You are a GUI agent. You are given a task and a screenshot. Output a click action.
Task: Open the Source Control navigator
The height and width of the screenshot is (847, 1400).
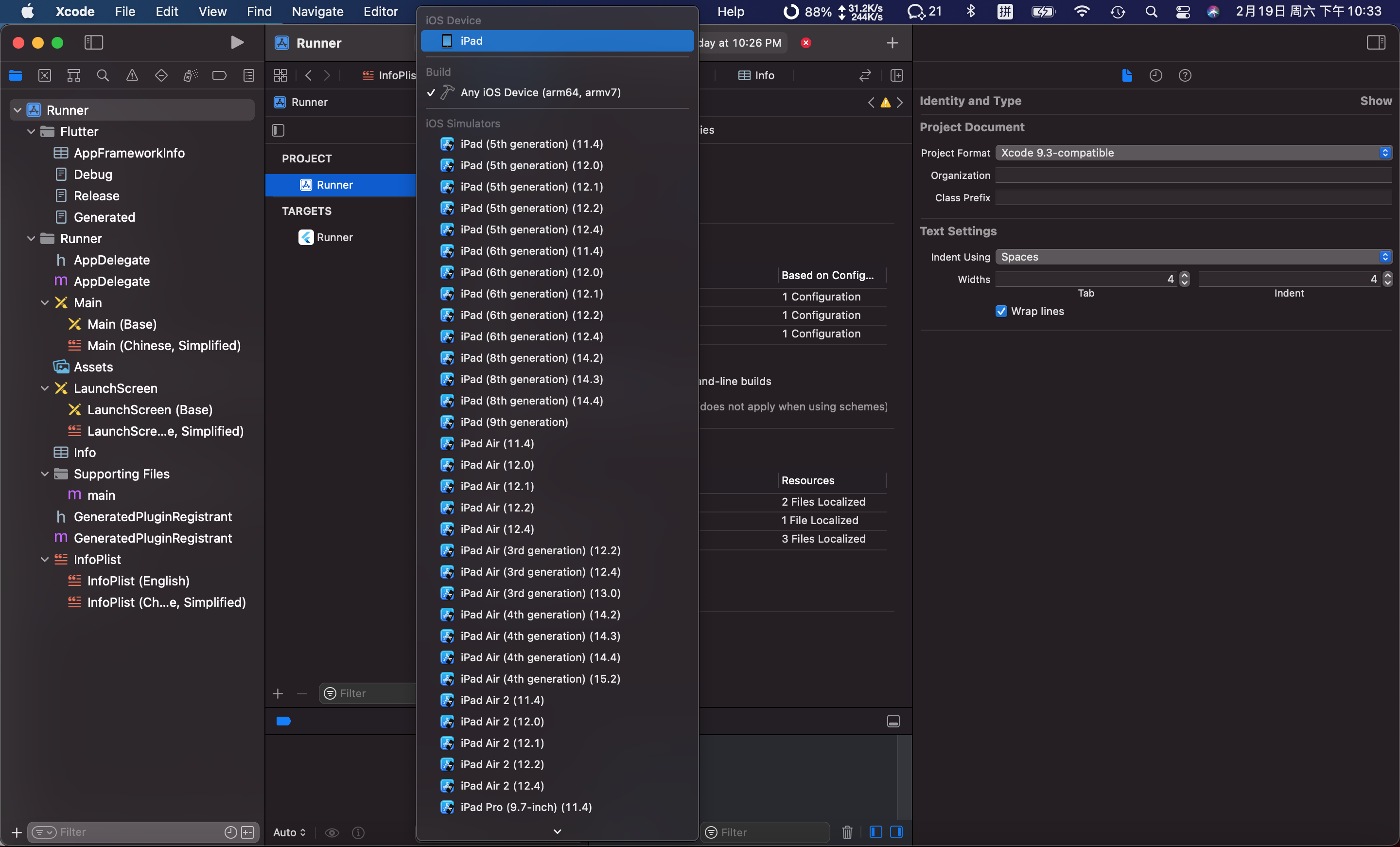coord(45,75)
